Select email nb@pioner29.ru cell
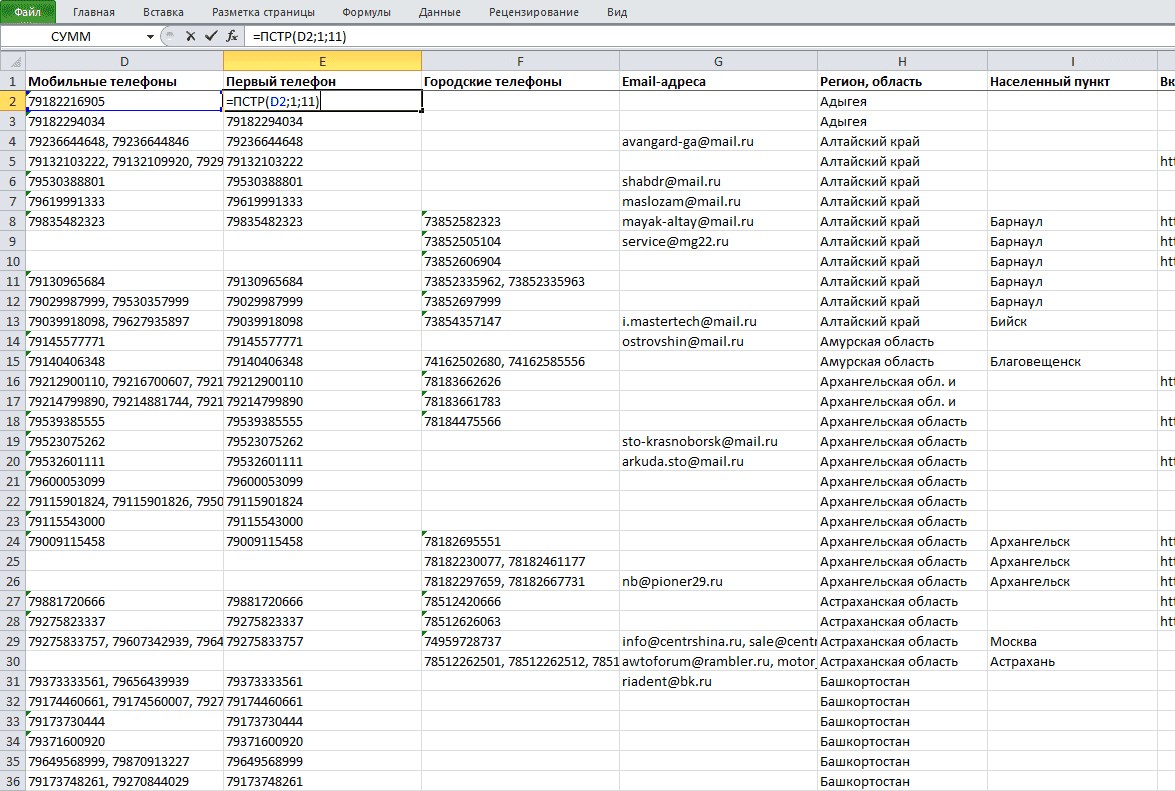The width and height of the screenshot is (1175, 791). click(718, 581)
